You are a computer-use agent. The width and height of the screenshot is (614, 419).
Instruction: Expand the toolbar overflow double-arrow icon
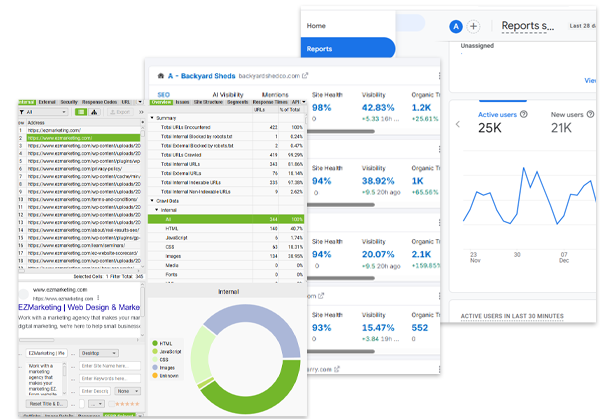(x=141, y=112)
